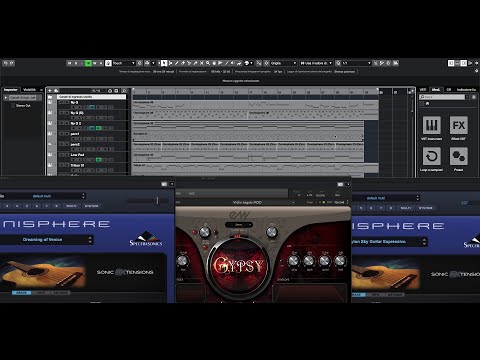Open Guitar Expressivo patch selector
The height and width of the screenshot is (360, 480).
(390, 242)
